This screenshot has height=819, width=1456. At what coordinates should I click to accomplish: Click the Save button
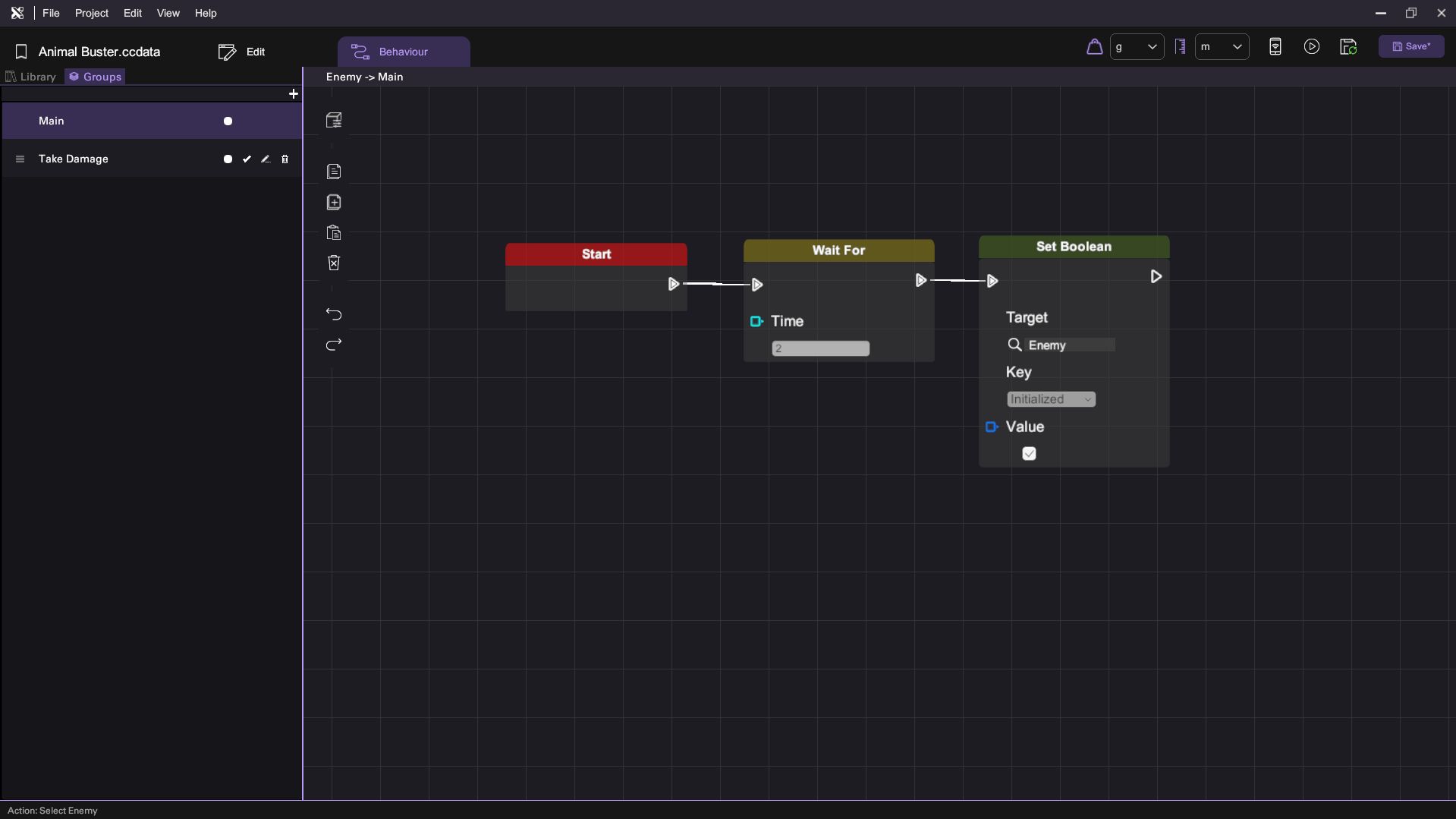pos(1410,47)
